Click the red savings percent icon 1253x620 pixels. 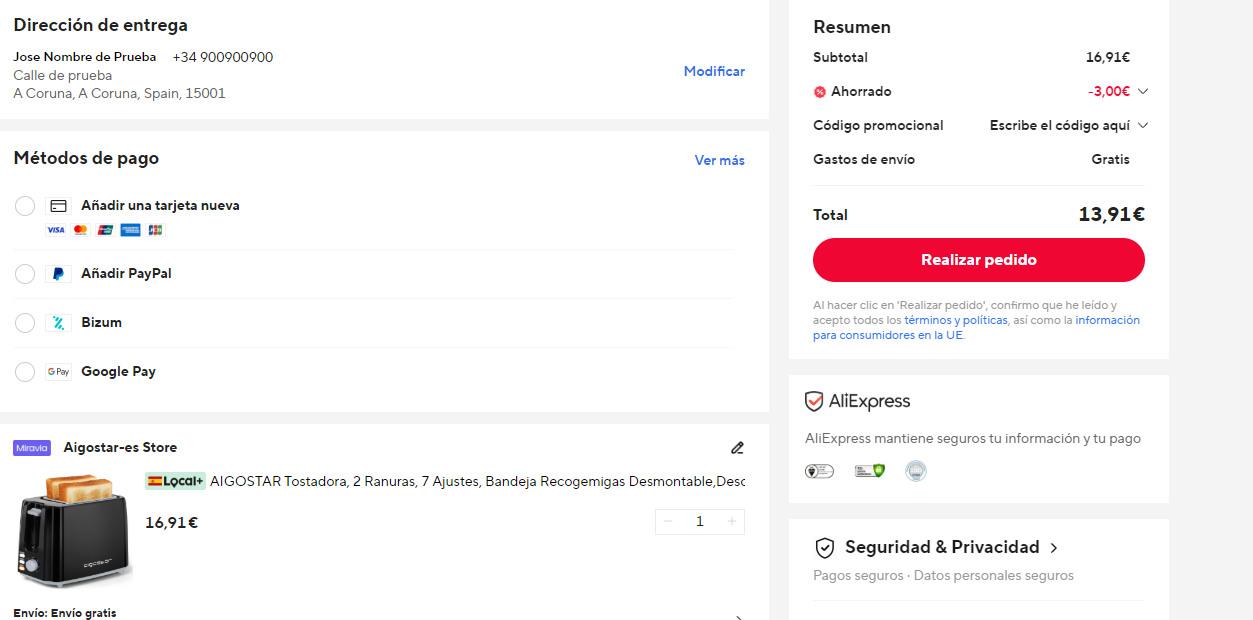coord(820,92)
